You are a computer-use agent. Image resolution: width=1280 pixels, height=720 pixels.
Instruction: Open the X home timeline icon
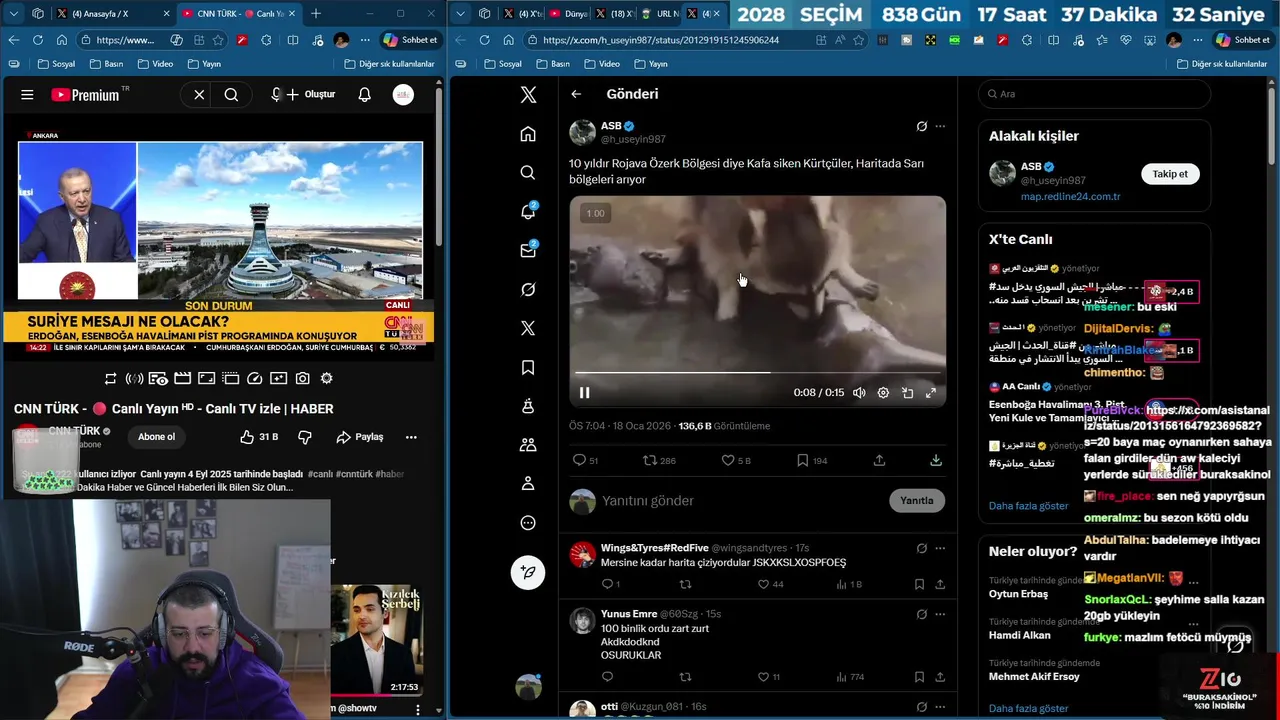pyautogui.click(x=528, y=134)
